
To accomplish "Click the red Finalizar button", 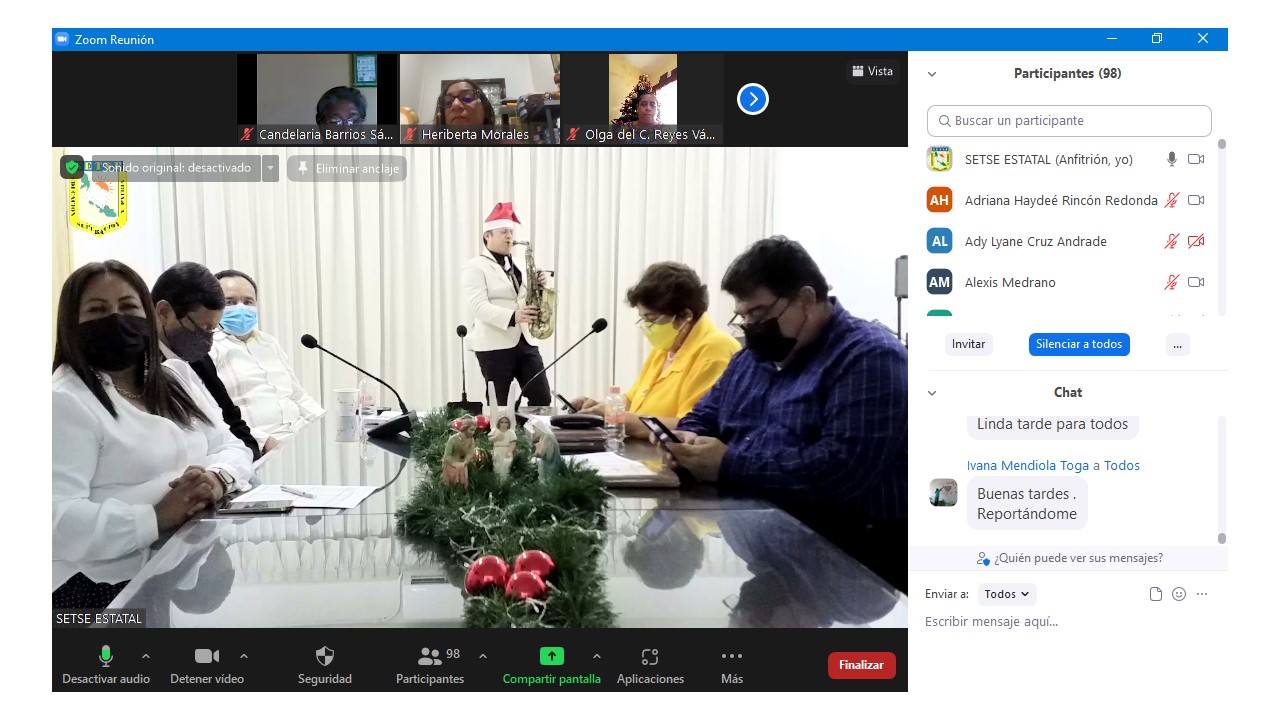I will coord(861,665).
